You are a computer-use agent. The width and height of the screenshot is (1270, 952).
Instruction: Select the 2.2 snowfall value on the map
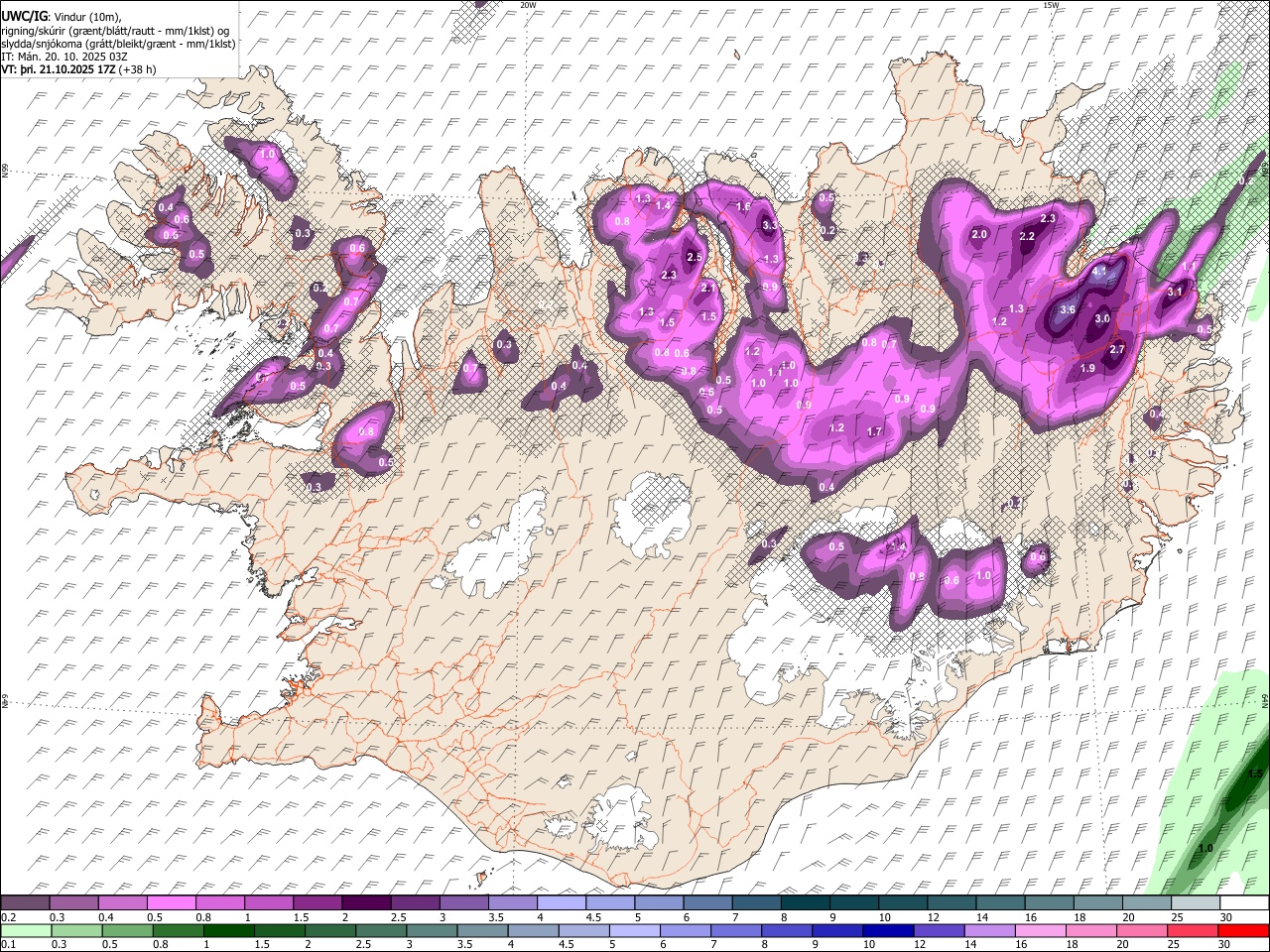coord(1027,236)
